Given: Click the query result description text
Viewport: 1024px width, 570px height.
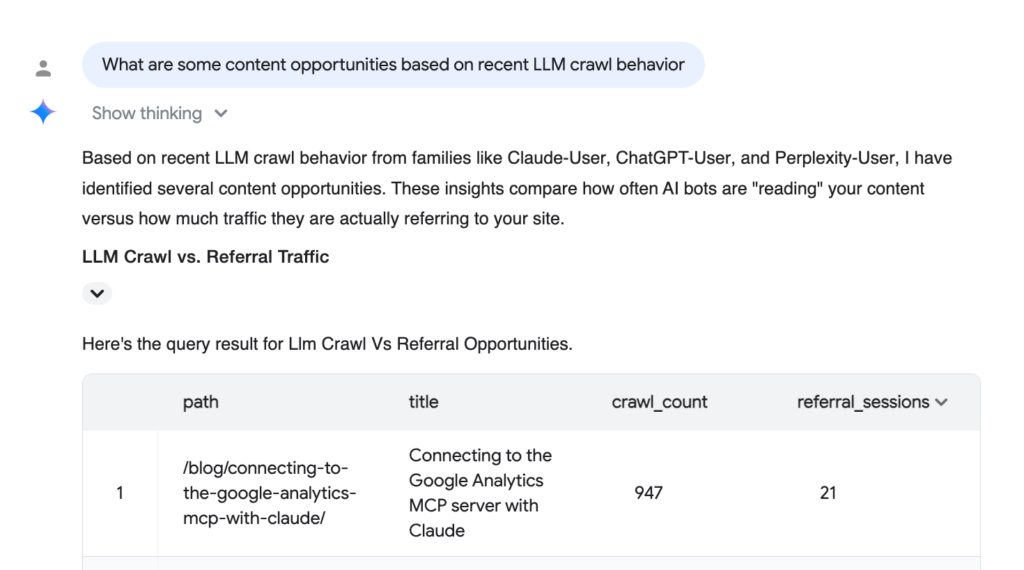Looking at the screenshot, I should pos(327,344).
